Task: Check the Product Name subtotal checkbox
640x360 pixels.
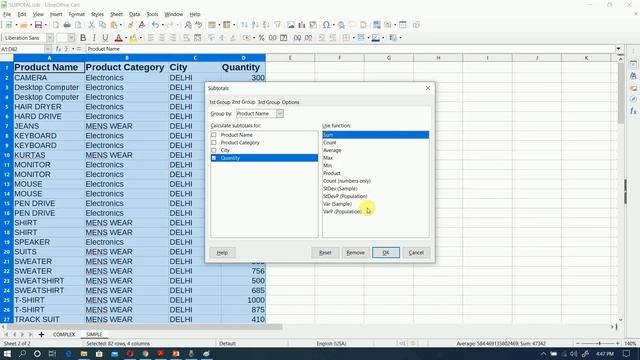Action: pyautogui.click(x=214, y=135)
